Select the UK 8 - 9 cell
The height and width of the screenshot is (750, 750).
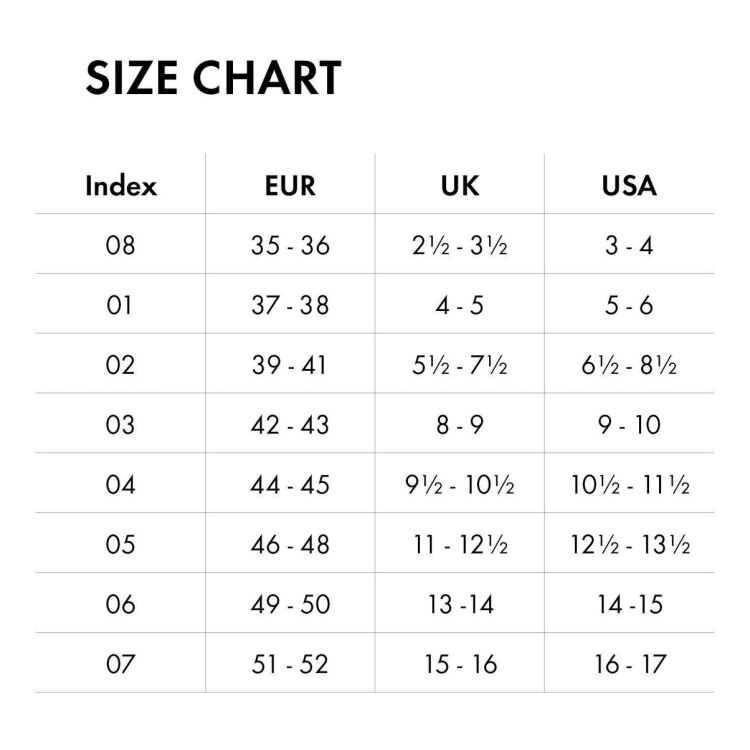pos(459,425)
